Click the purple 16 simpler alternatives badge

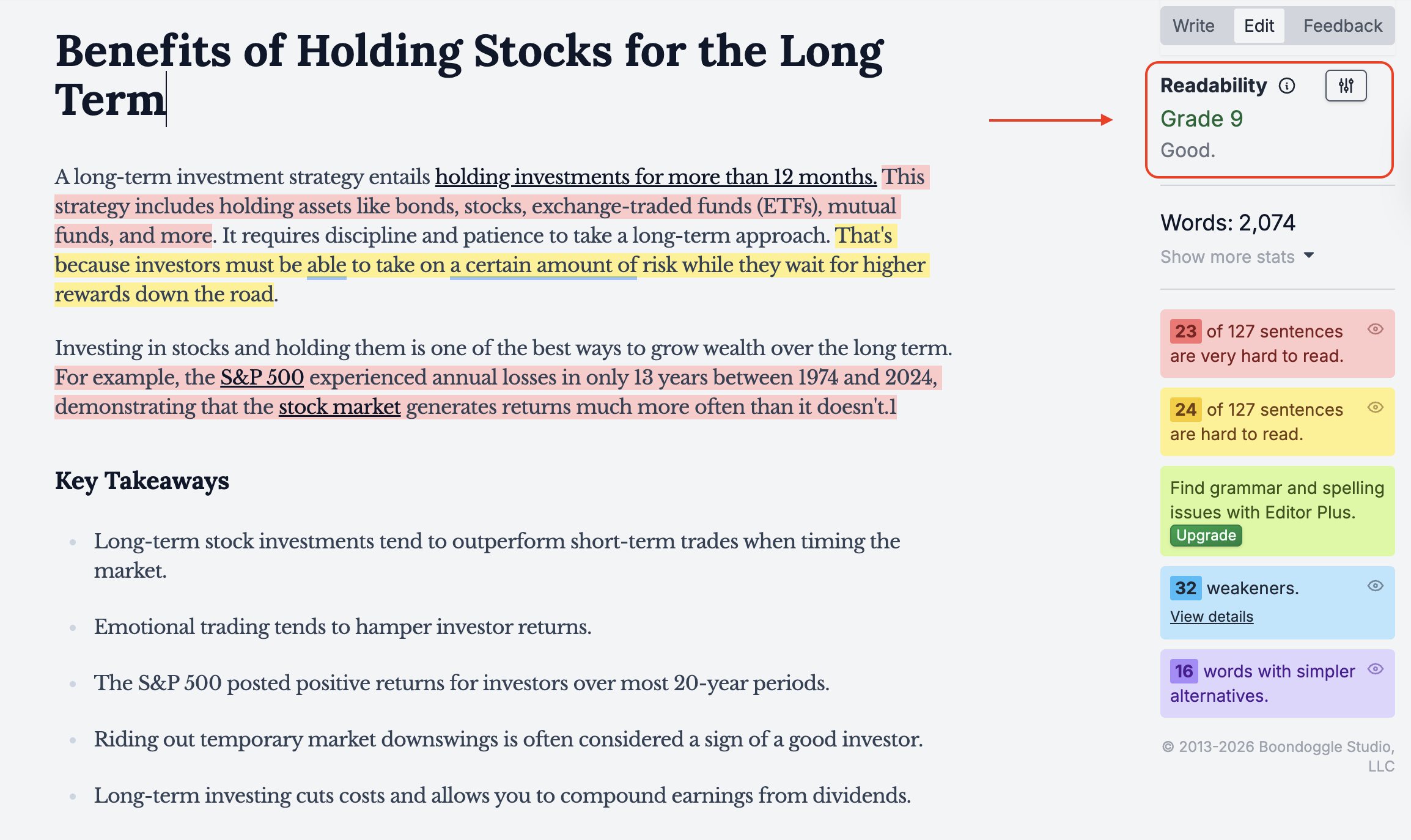pyautogui.click(x=1184, y=671)
